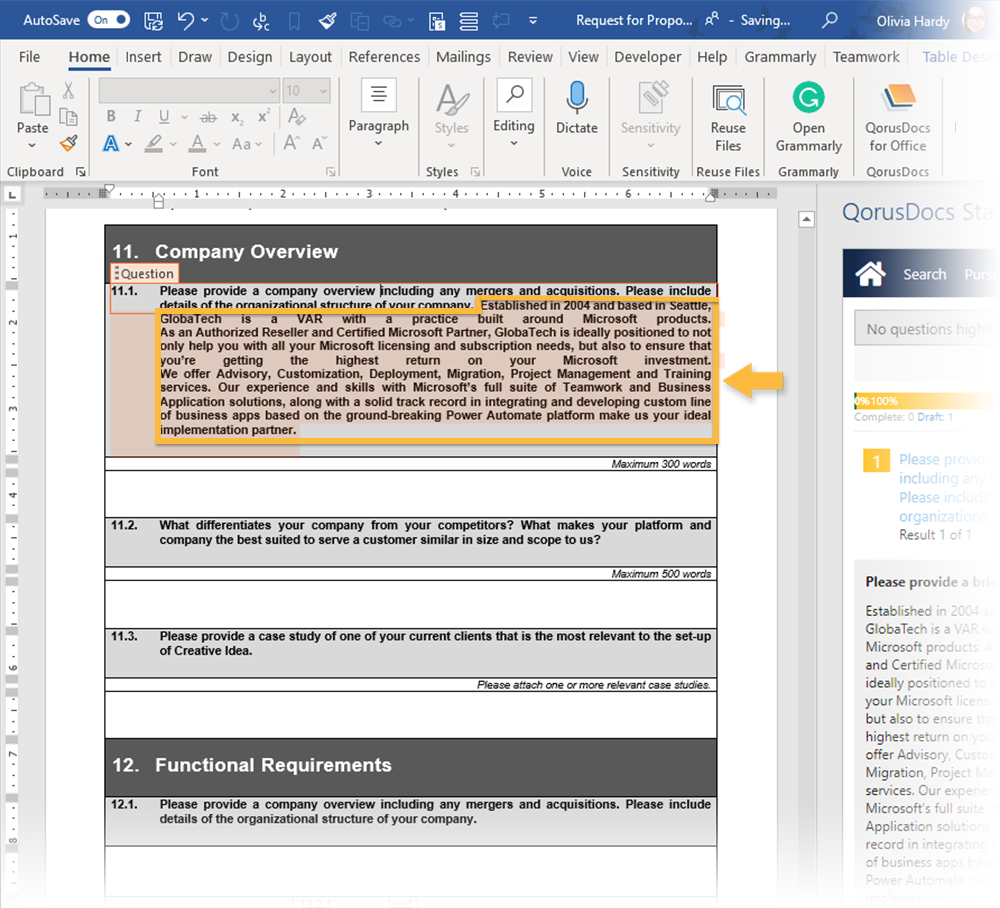The width and height of the screenshot is (1000, 908).
Task: Toggle Underline formatting
Action: (x=164, y=116)
